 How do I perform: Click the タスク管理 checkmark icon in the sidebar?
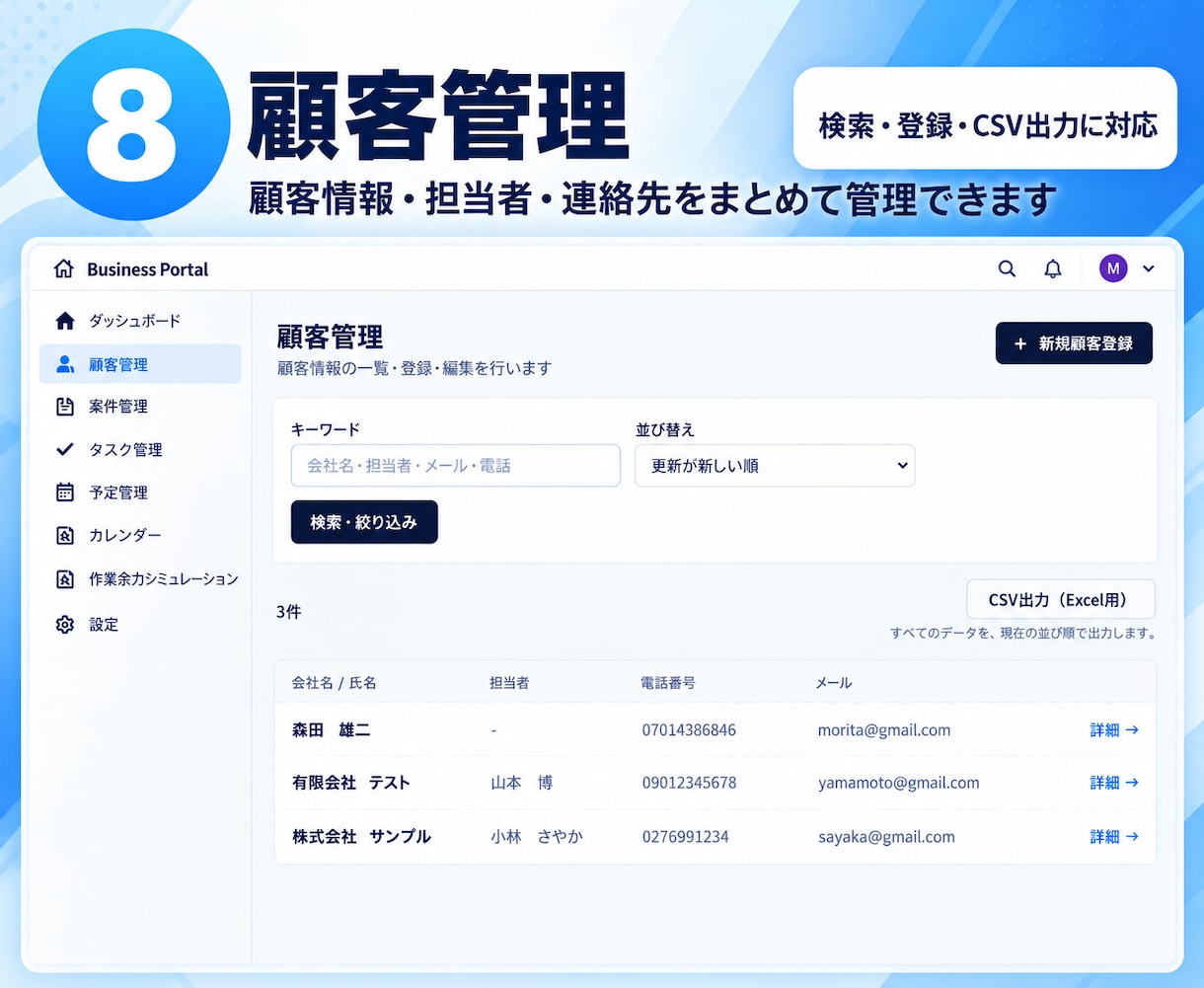[65, 449]
